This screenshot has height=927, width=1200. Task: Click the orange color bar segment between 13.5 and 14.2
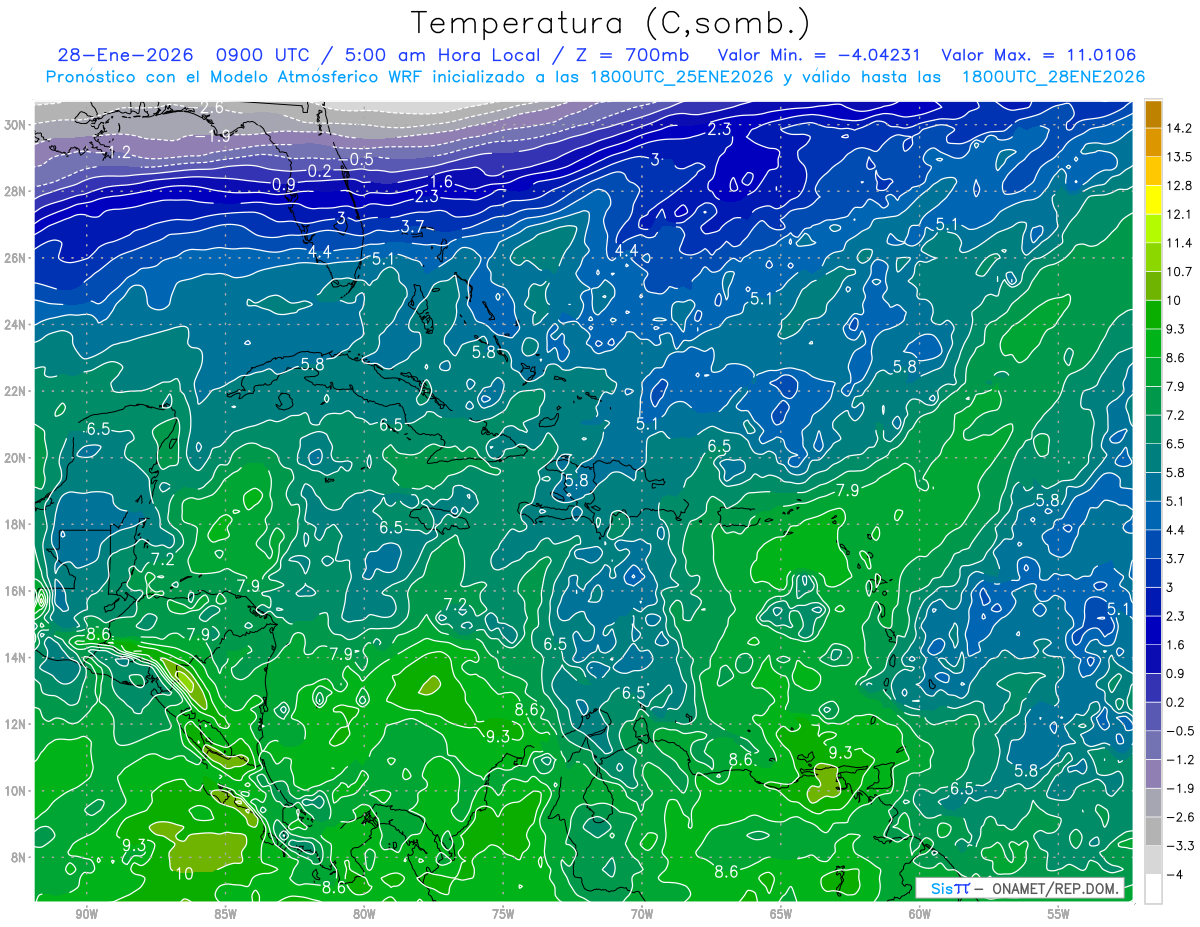pyautogui.click(x=1153, y=141)
